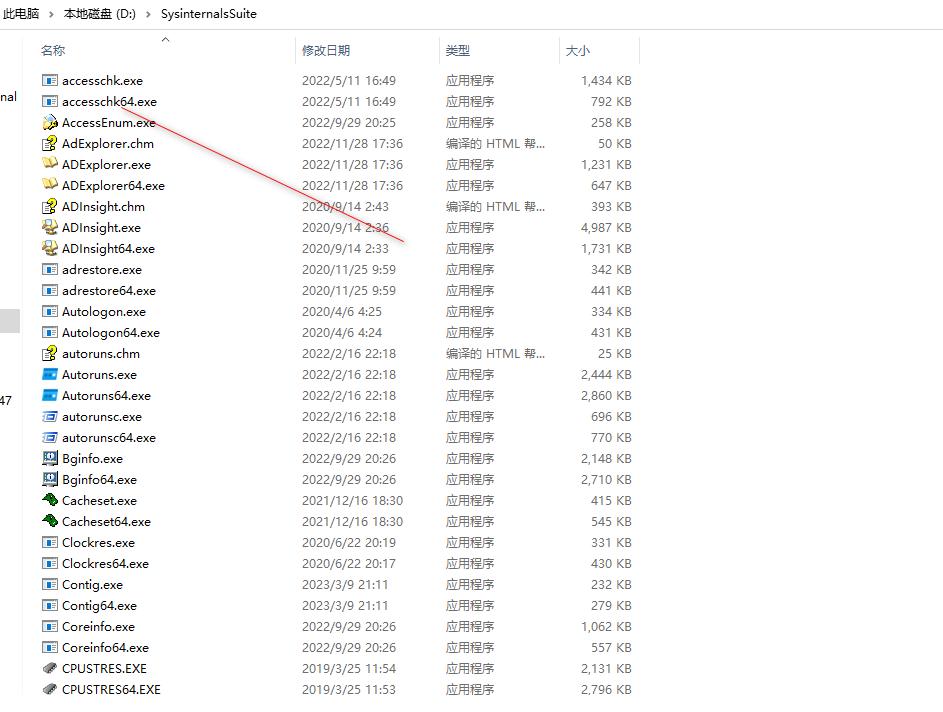Click the sort arrow above the 名称 column

[x=166, y=40]
